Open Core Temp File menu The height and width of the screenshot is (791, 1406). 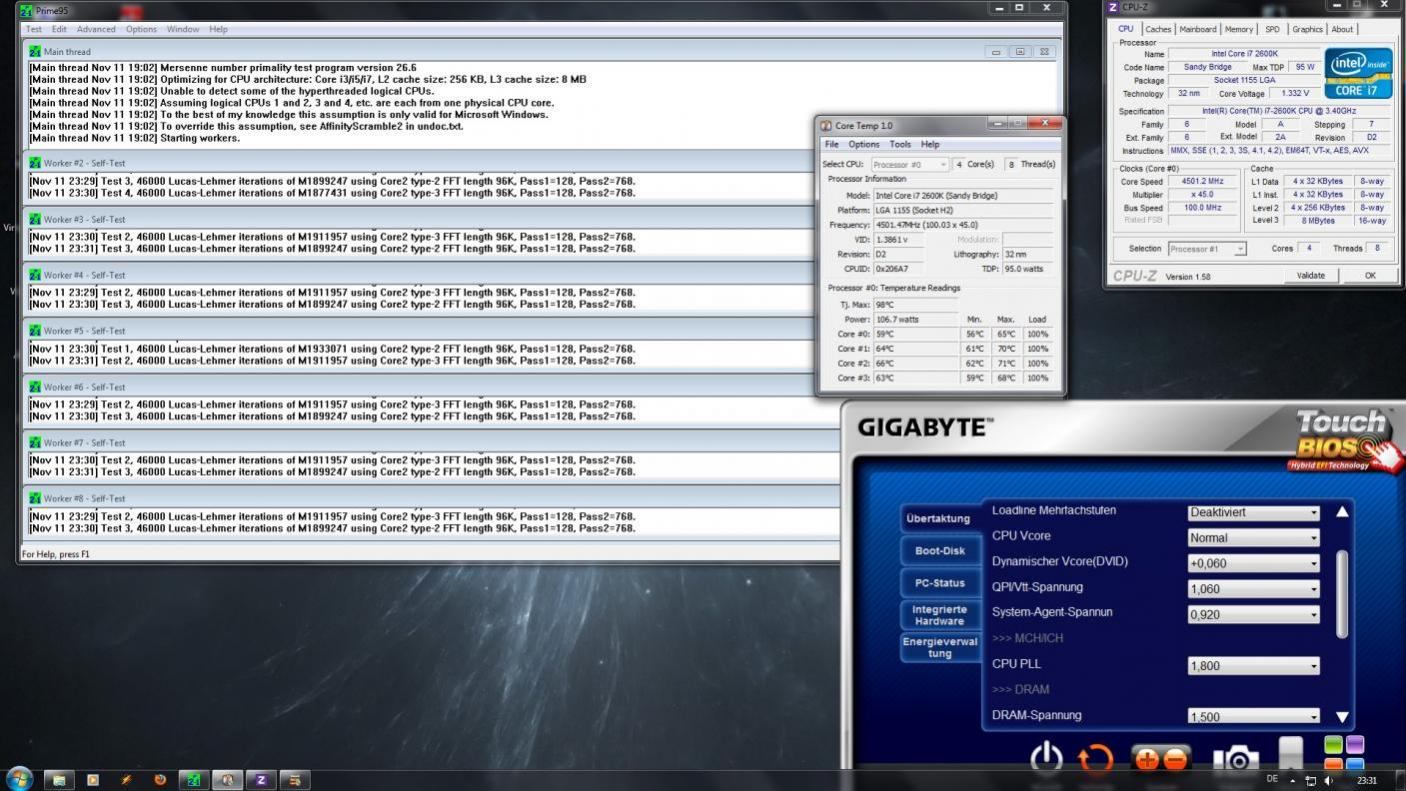point(831,144)
